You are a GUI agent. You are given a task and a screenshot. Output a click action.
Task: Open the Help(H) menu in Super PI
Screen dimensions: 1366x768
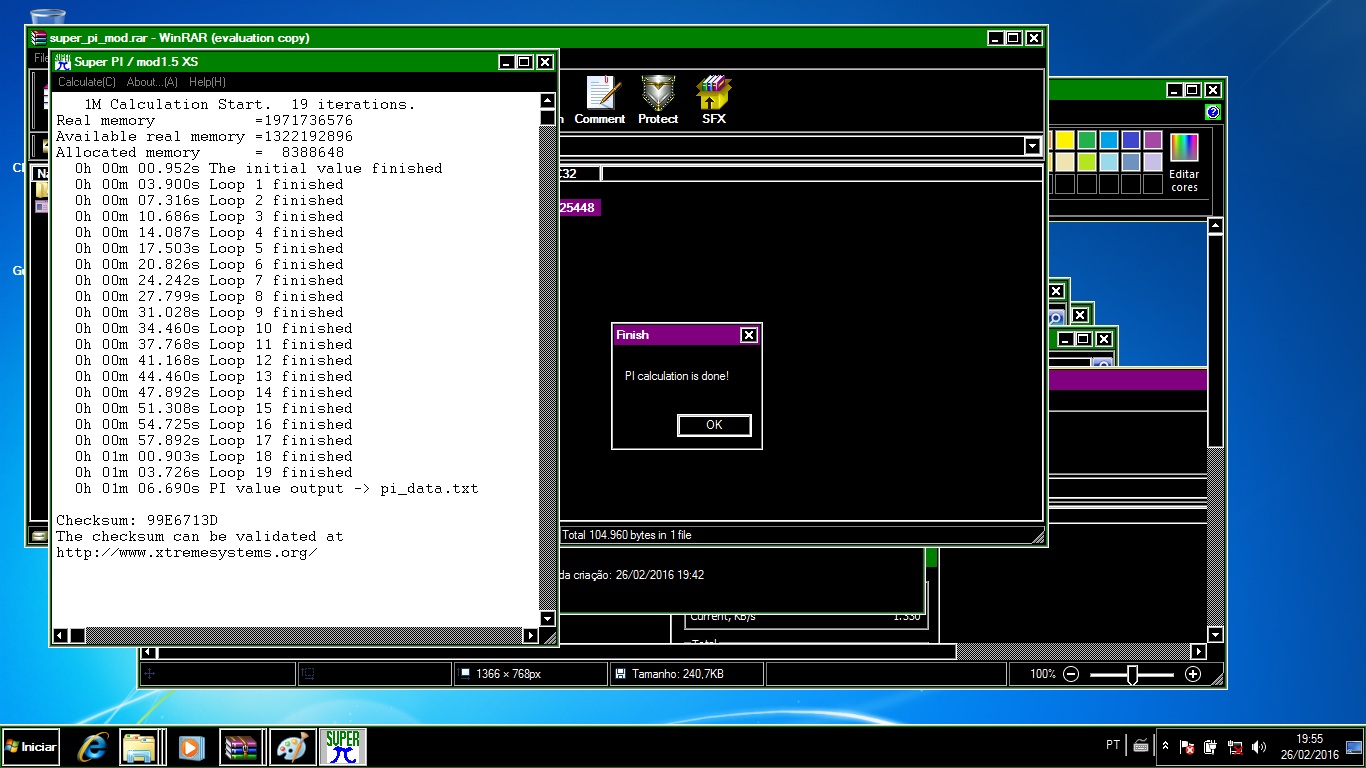(207, 82)
